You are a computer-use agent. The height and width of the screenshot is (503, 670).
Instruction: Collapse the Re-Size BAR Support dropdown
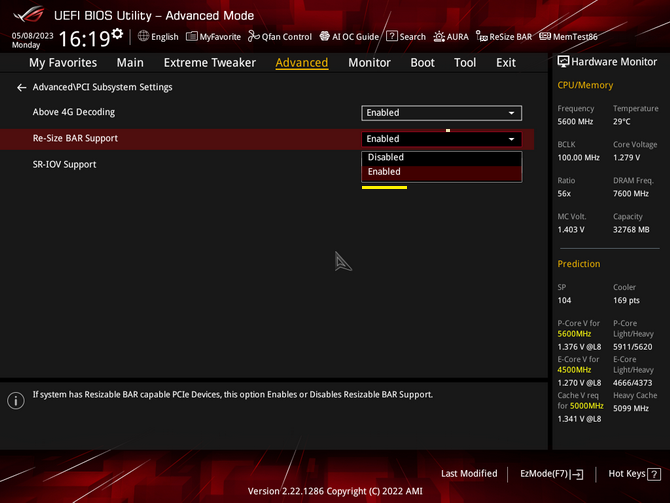click(441, 139)
